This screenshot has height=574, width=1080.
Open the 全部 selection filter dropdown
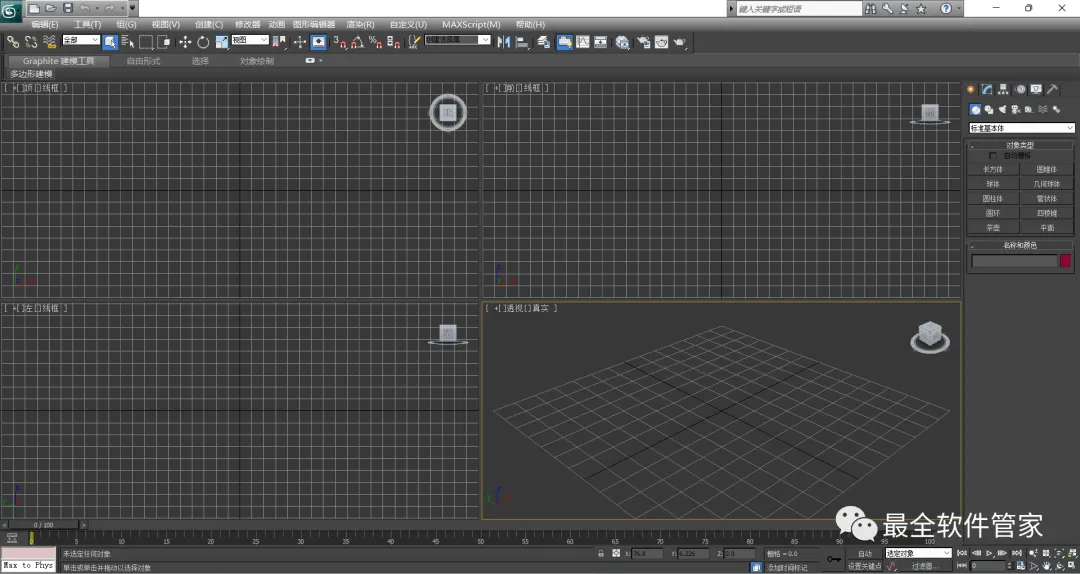[81, 41]
